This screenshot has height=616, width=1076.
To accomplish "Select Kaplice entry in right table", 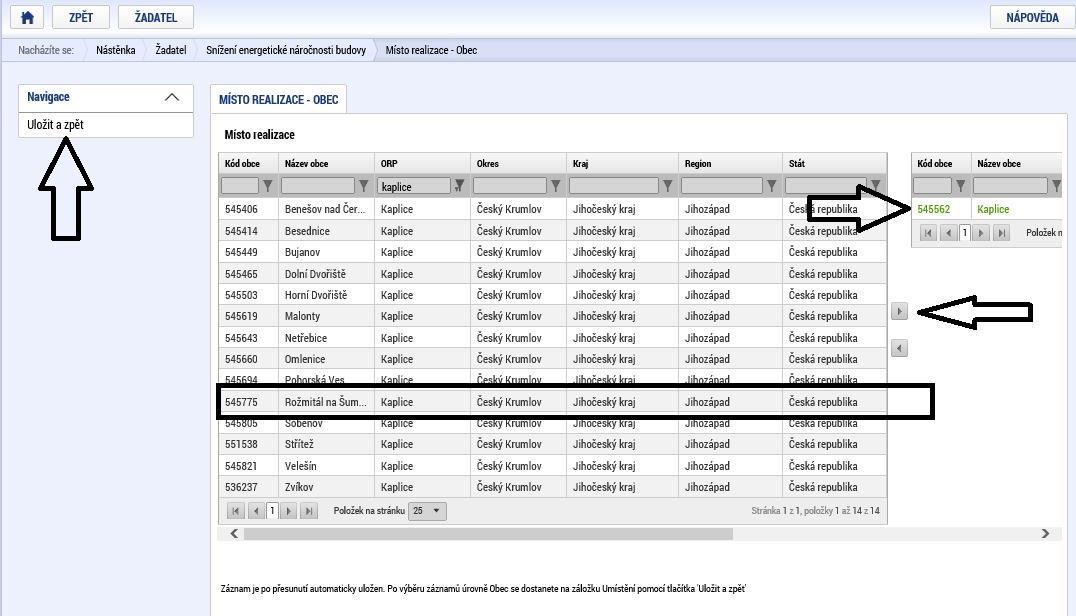I will pos(993,209).
